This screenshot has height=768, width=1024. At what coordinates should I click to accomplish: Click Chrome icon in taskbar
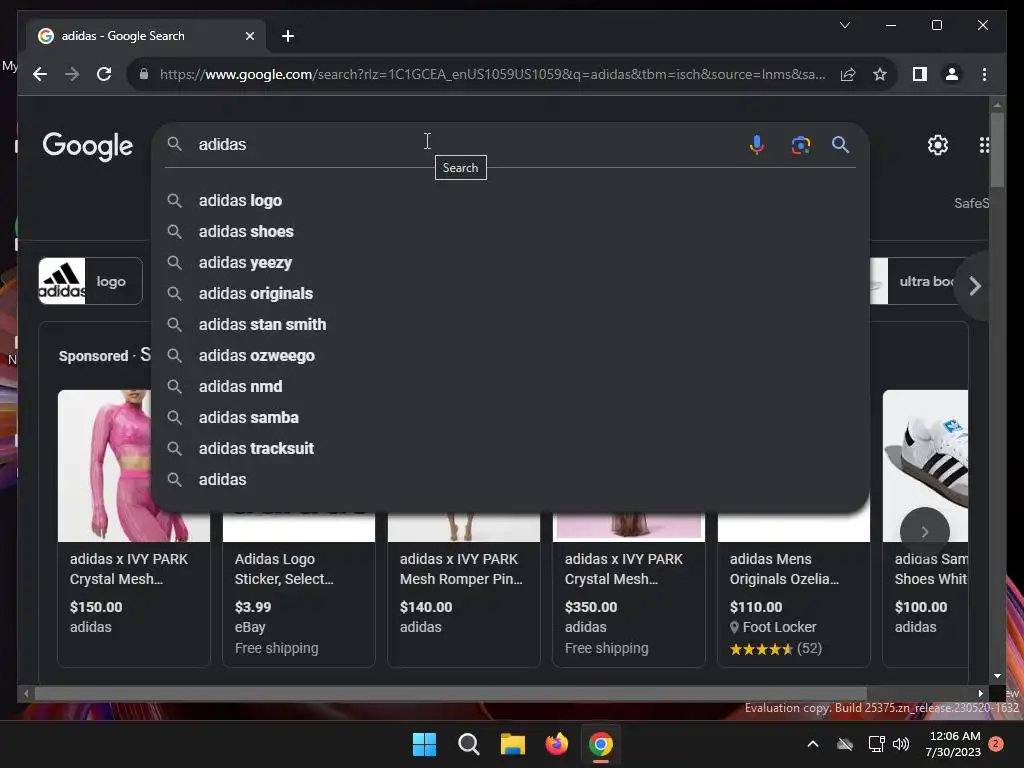[x=601, y=744]
